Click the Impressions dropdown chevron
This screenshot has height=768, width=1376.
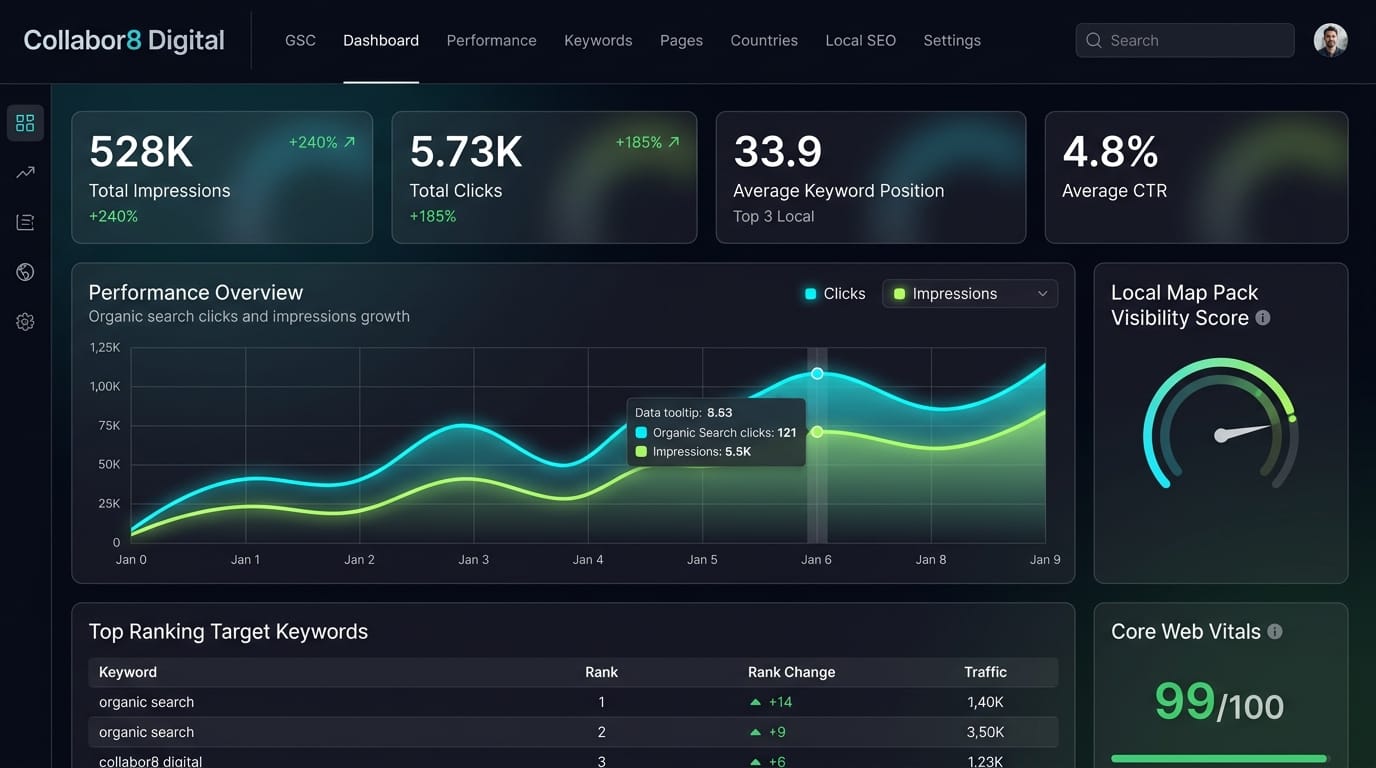[1042, 293]
